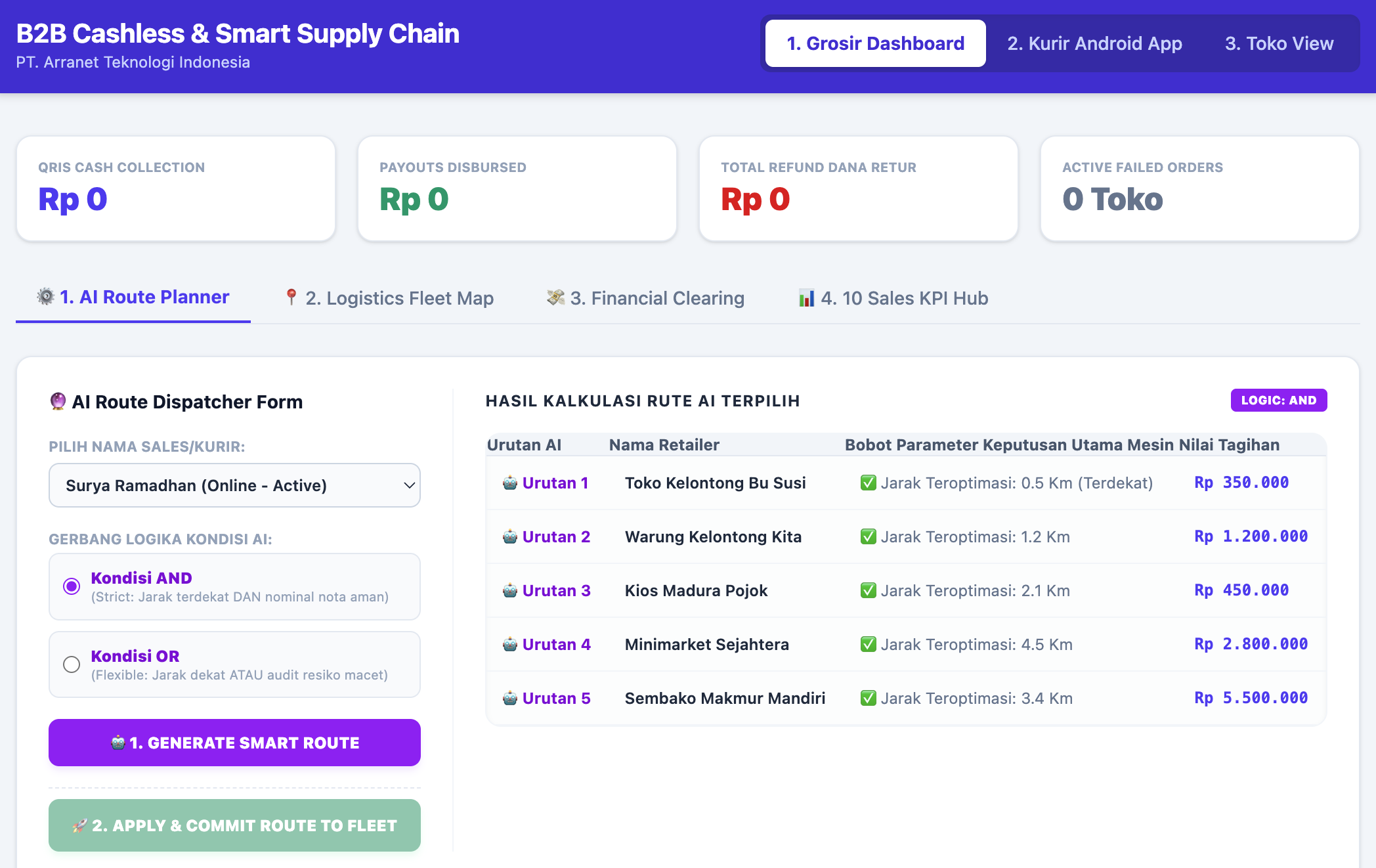Click green checkmark in Toko Kelontong Bu Susi row
The width and height of the screenshot is (1376, 868).
tap(869, 483)
